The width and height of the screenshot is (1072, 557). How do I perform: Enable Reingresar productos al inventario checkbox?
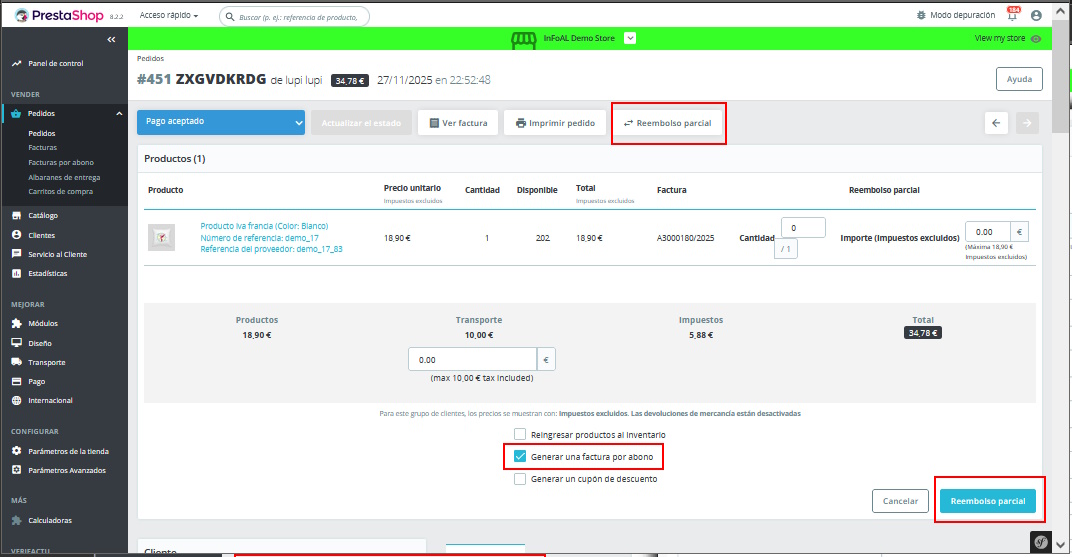[520, 434]
